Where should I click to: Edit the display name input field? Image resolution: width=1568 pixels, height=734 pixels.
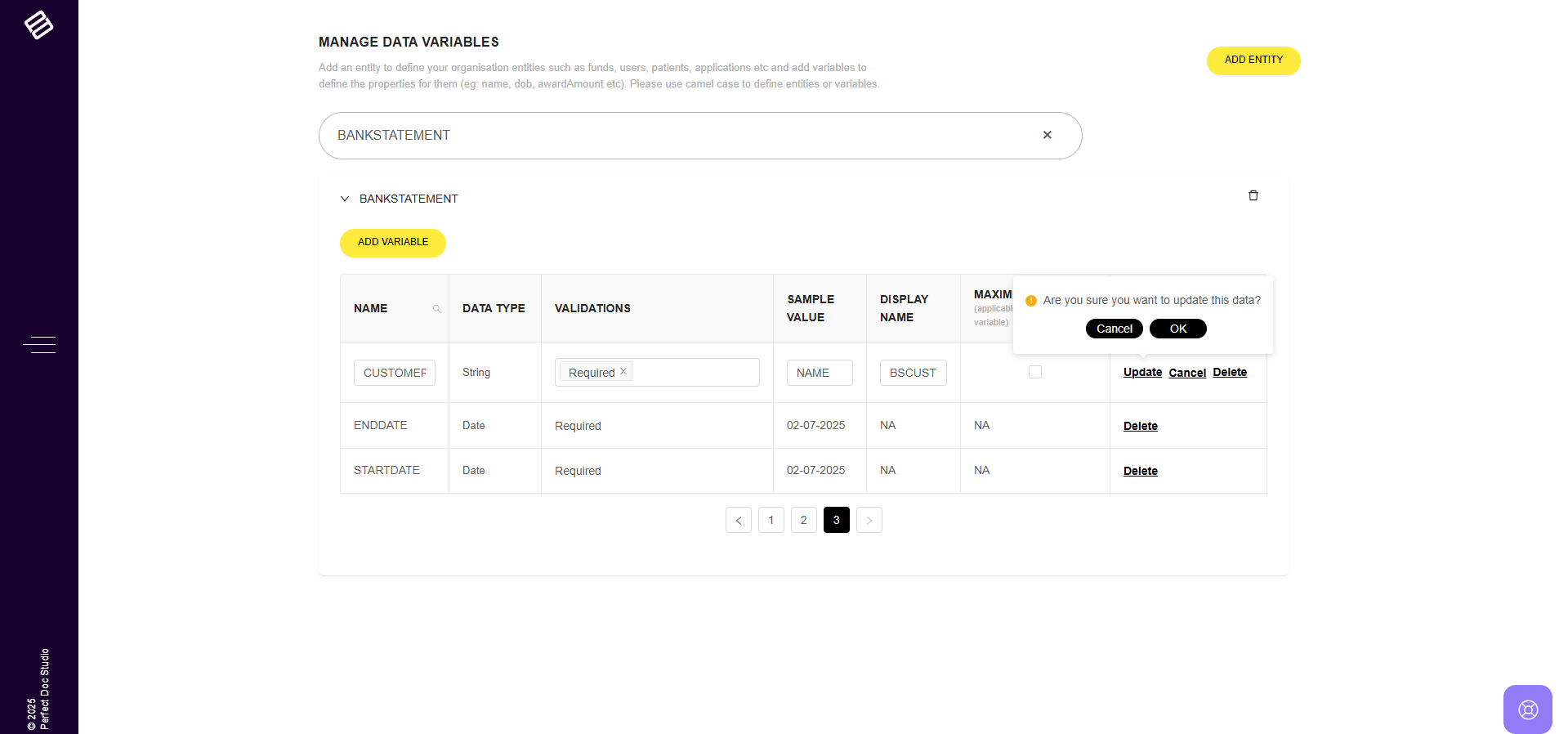point(912,373)
